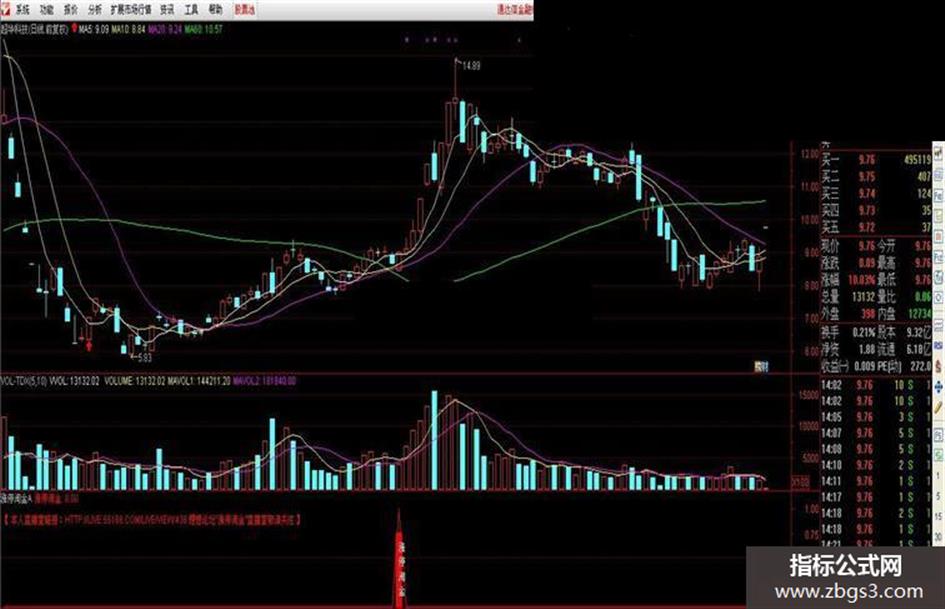The image size is (945, 609).
Task: Click the MA5: 9.09 indicator label
Action: (x=95, y=28)
